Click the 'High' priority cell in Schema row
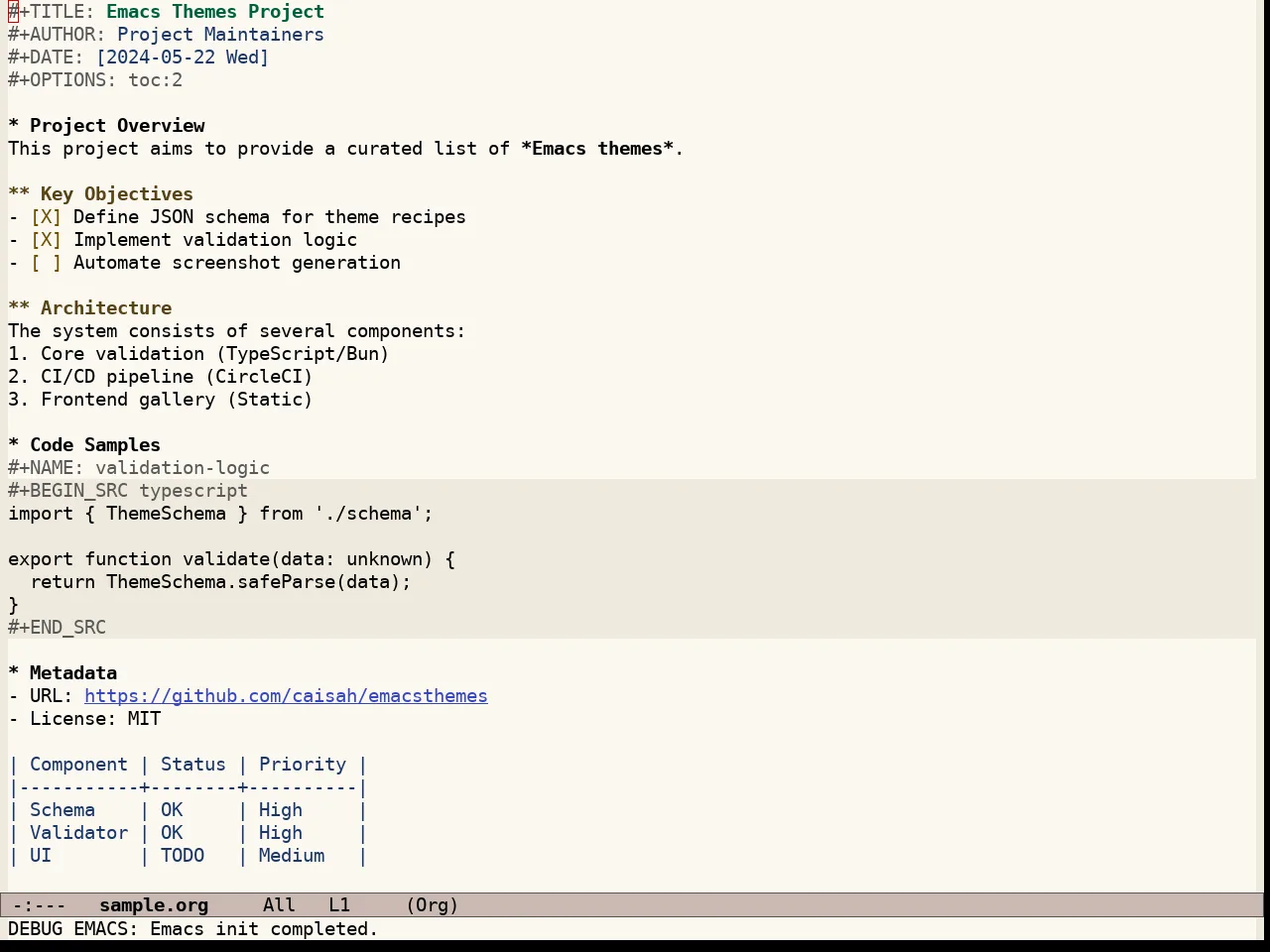 281,810
